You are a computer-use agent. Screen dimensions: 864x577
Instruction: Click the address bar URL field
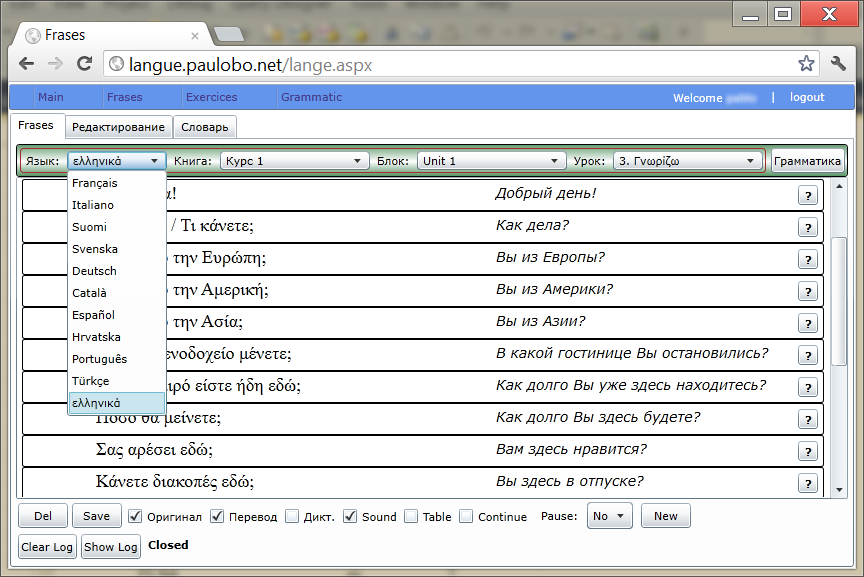point(461,64)
